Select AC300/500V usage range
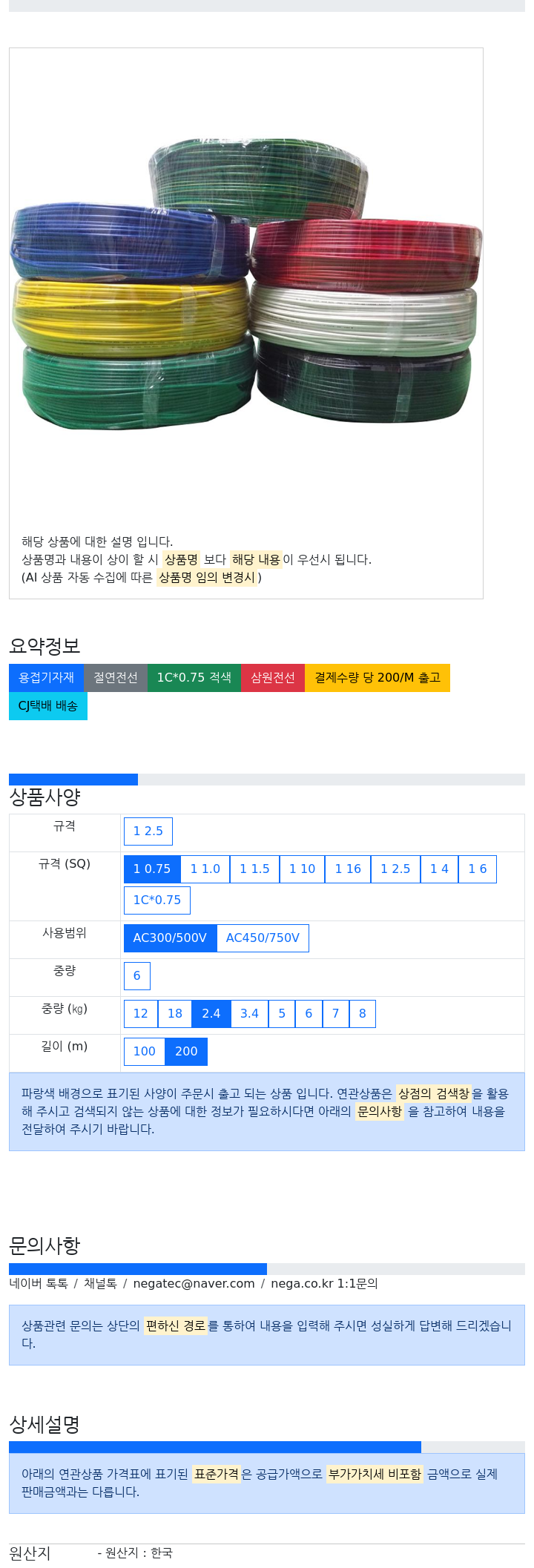This screenshot has width=534, height=1568. pos(170,938)
